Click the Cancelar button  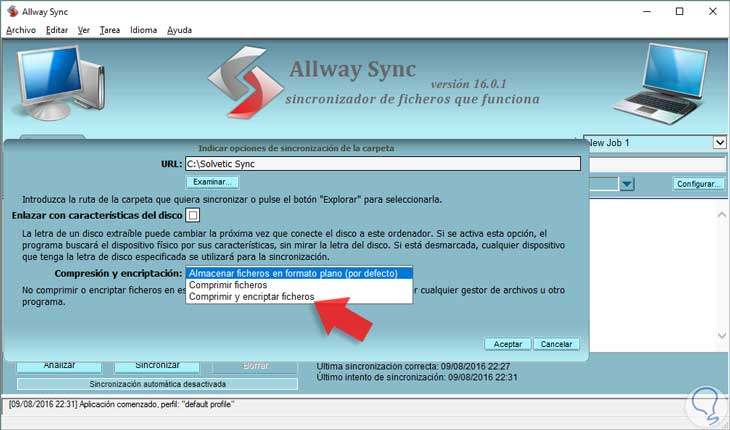[556, 344]
